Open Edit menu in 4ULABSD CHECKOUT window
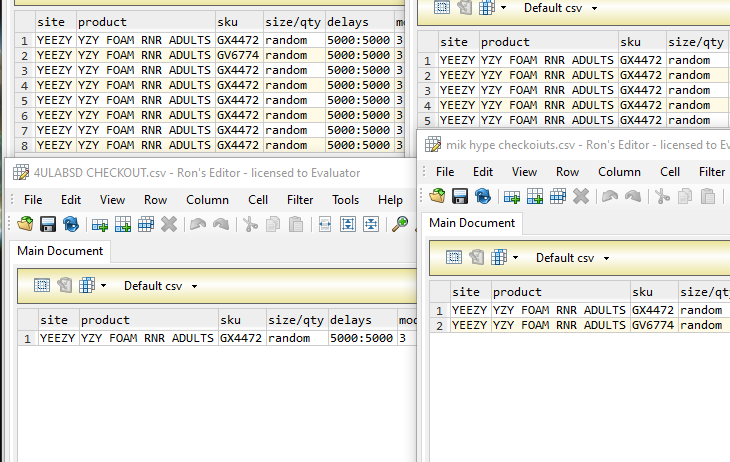The height and width of the screenshot is (462, 730). tap(71, 200)
